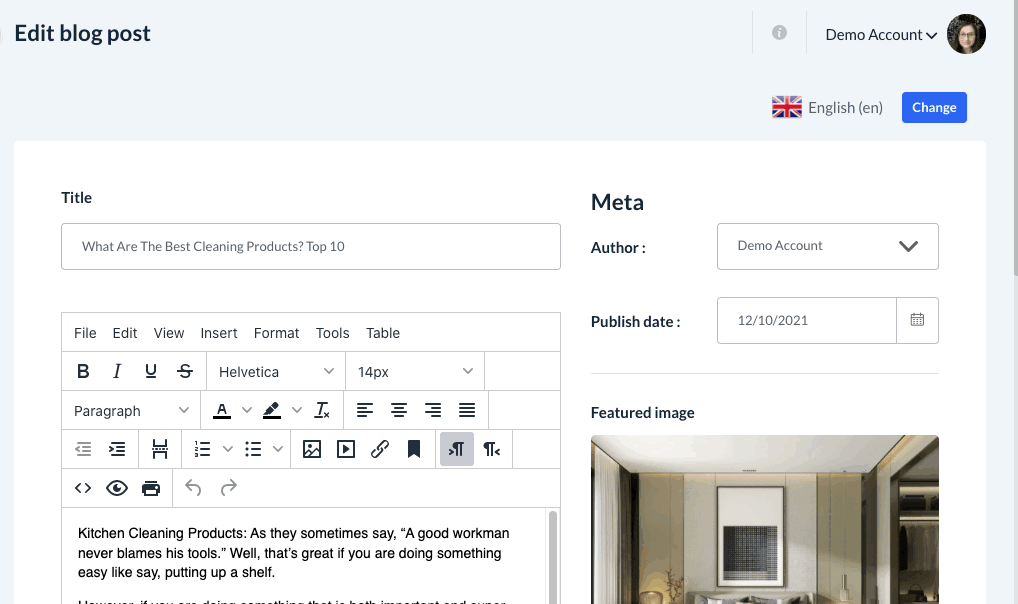Image resolution: width=1018 pixels, height=604 pixels.
Task: Redo the last edit
Action: (x=229, y=488)
